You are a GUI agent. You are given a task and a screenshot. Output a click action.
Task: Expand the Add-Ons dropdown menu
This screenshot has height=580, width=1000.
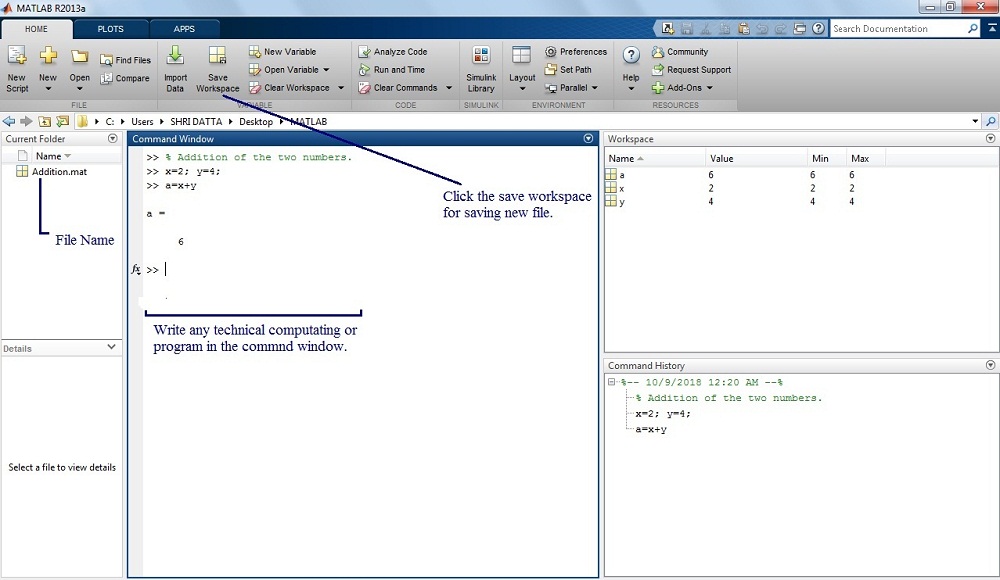point(710,88)
